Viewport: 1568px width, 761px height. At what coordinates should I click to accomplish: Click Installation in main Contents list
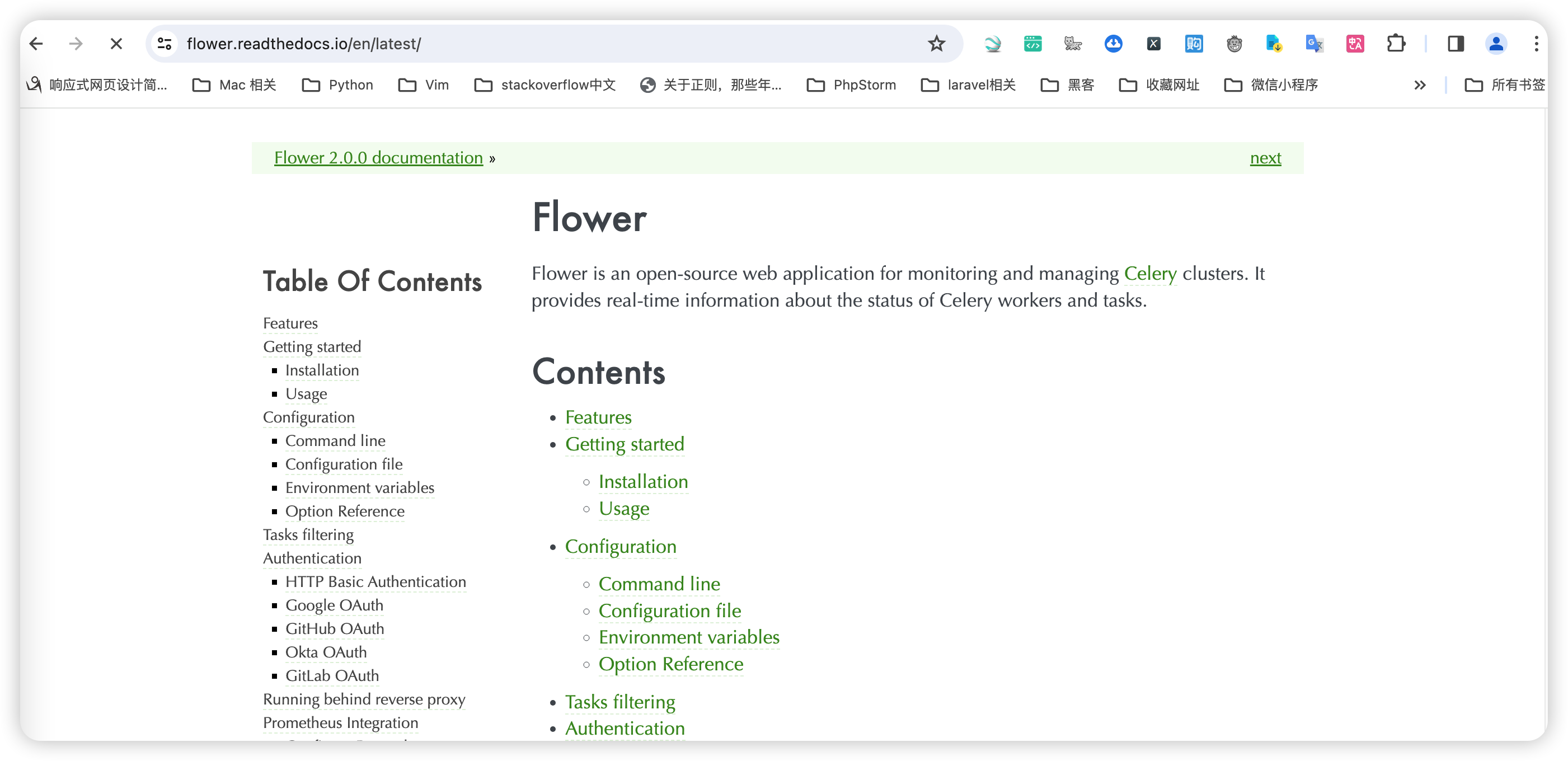click(x=644, y=482)
